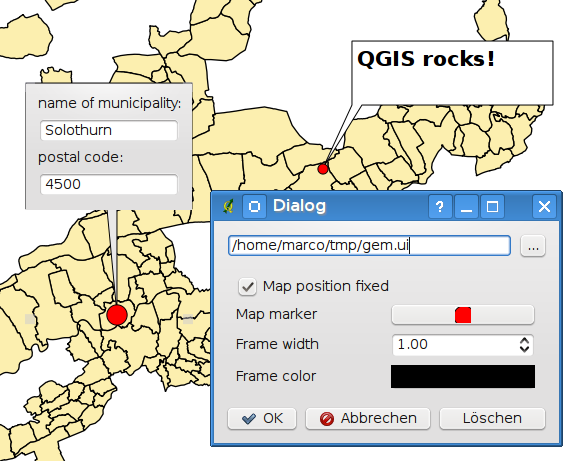Click the window menu icon beside Dialog title
The image size is (571, 470).
(x=254, y=206)
